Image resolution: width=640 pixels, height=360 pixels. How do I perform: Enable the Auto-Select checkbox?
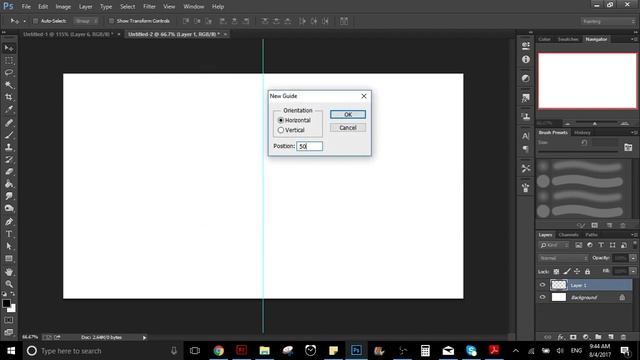coord(36,21)
